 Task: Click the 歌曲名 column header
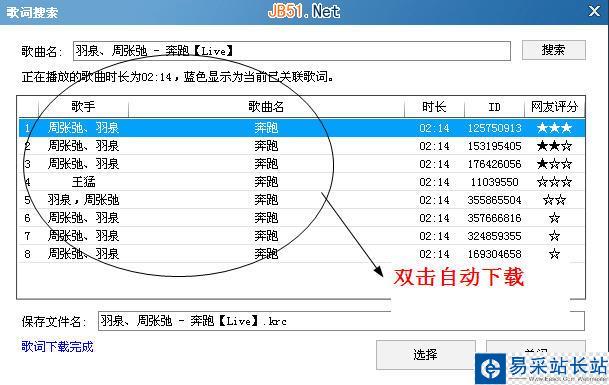coord(266,106)
